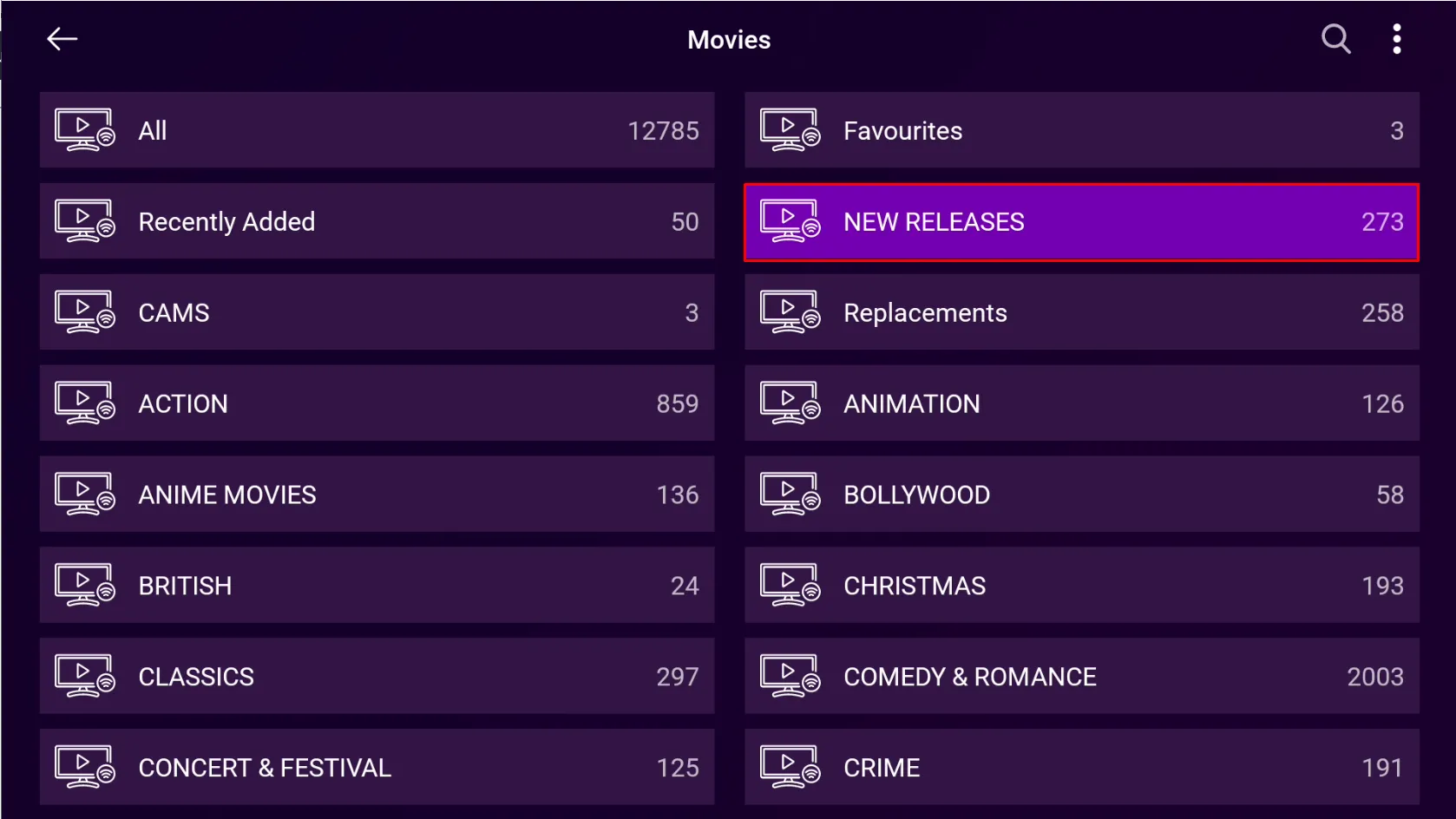This screenshot has height=819, width=1456.
Task: Click the streaming icon beside All
Action: pyautogui.click(x=85, y=130)
